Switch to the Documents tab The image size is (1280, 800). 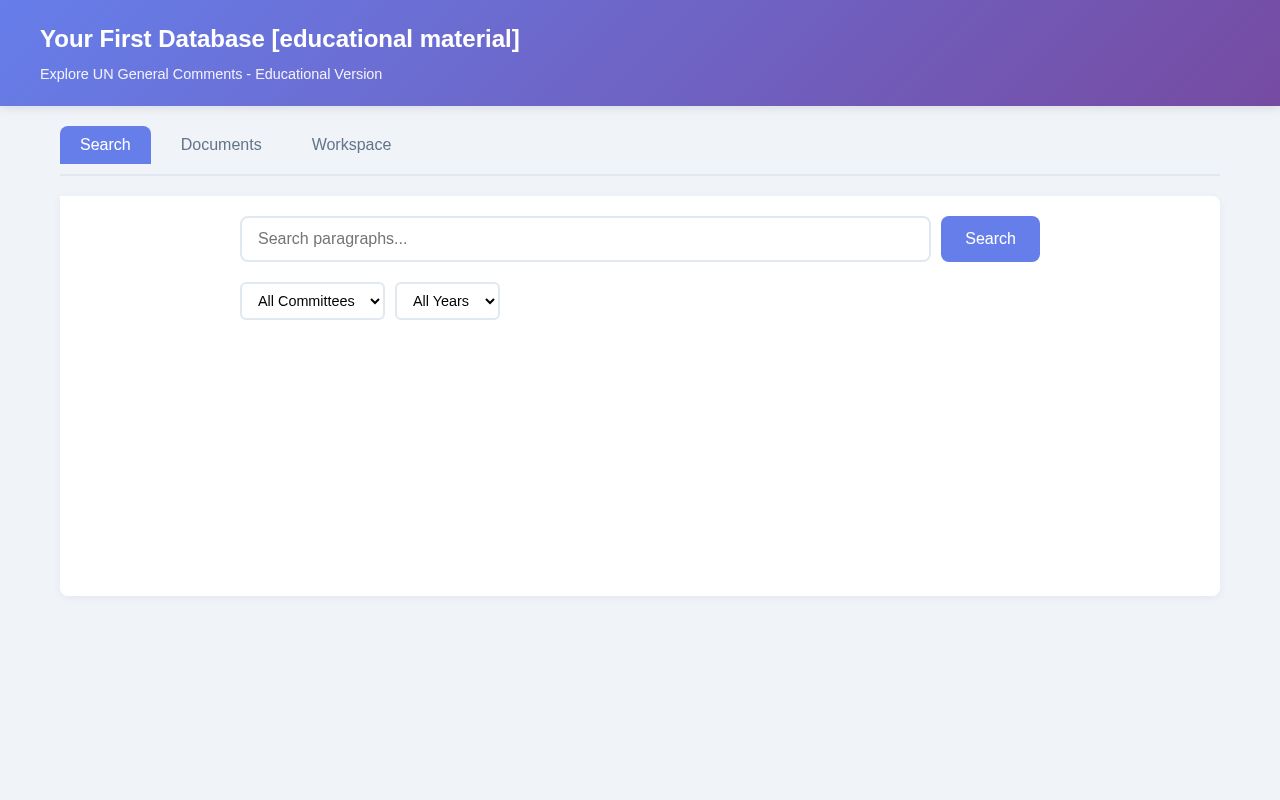pyautogui.click(x=221, y=145)
